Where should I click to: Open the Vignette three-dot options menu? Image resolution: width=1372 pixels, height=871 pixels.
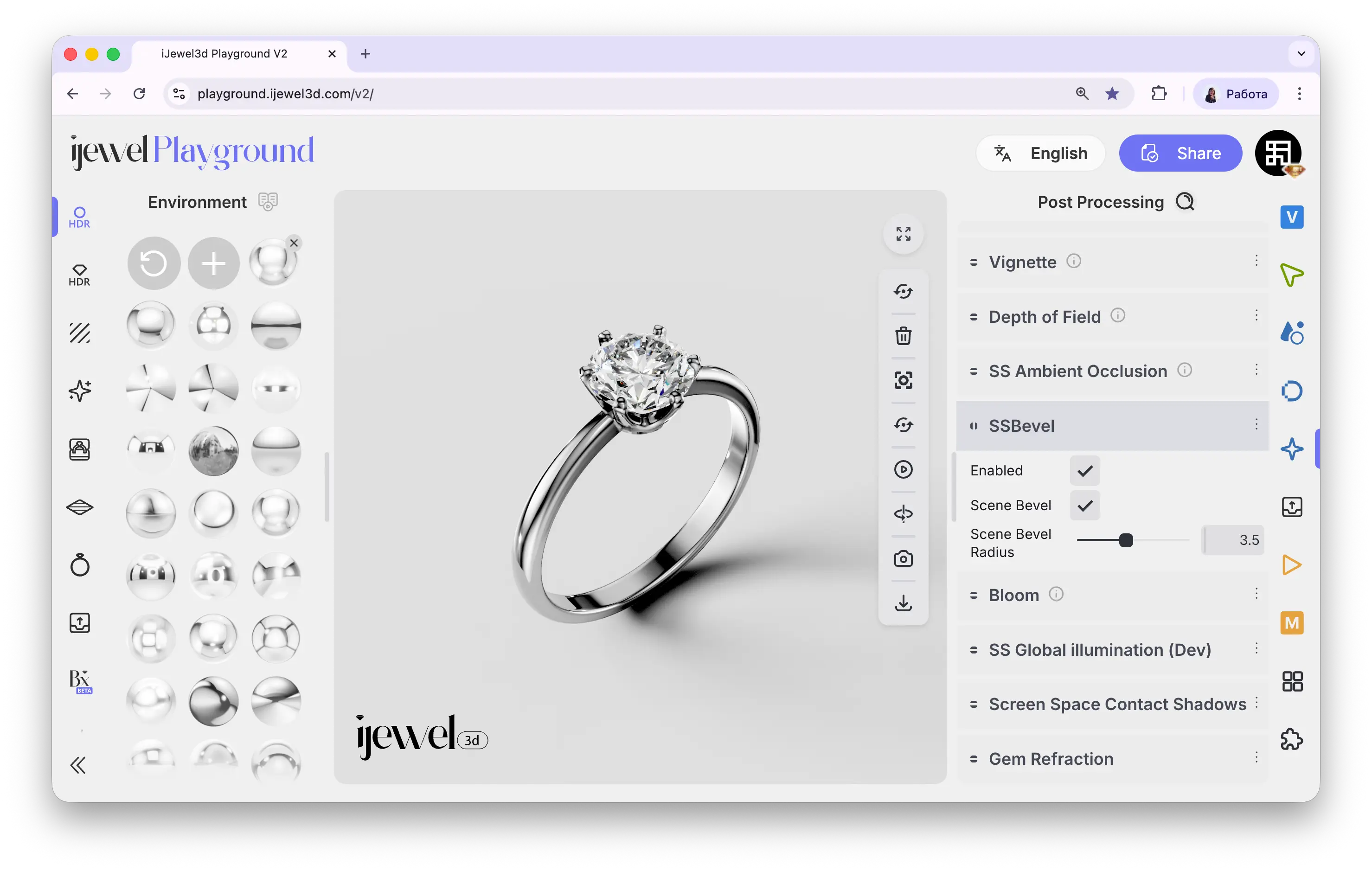click(1256, 261)
